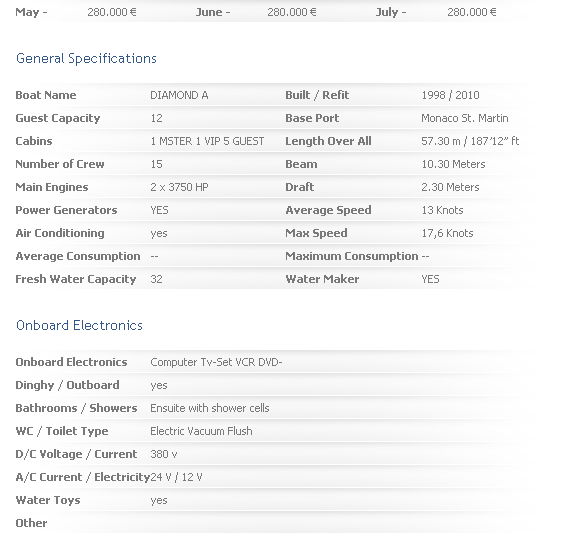Click the General Specifications heading
The height and width of the screenshot is (541, 573).
pos(86,58)
